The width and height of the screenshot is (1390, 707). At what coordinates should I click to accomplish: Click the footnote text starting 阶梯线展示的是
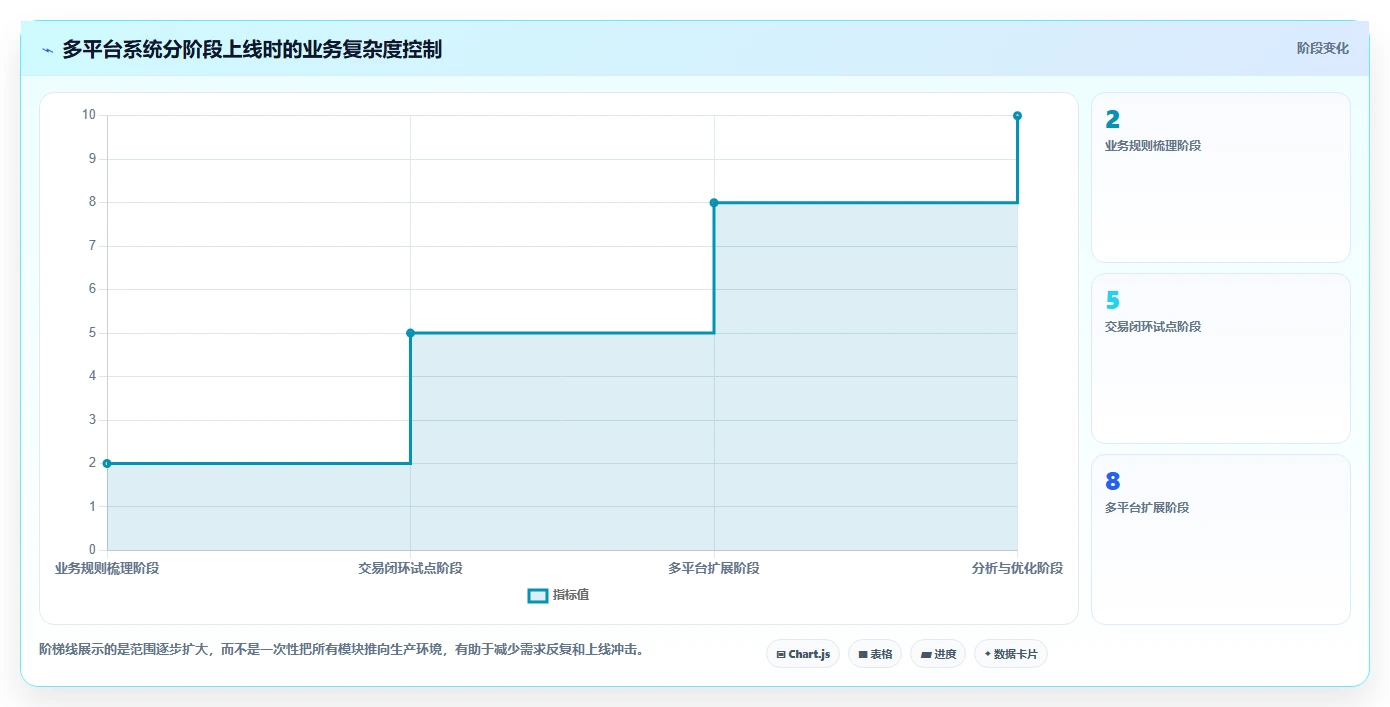tap(344, 650)
